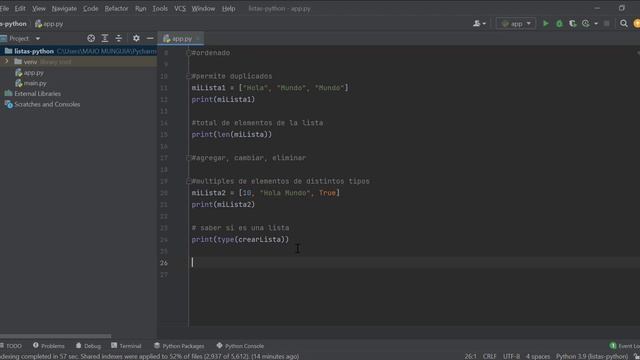The height and width of the screenshot is (360, 640).
Task: Collapse all in Project panel
Action: pyautogui.click(x=118, y=38)
